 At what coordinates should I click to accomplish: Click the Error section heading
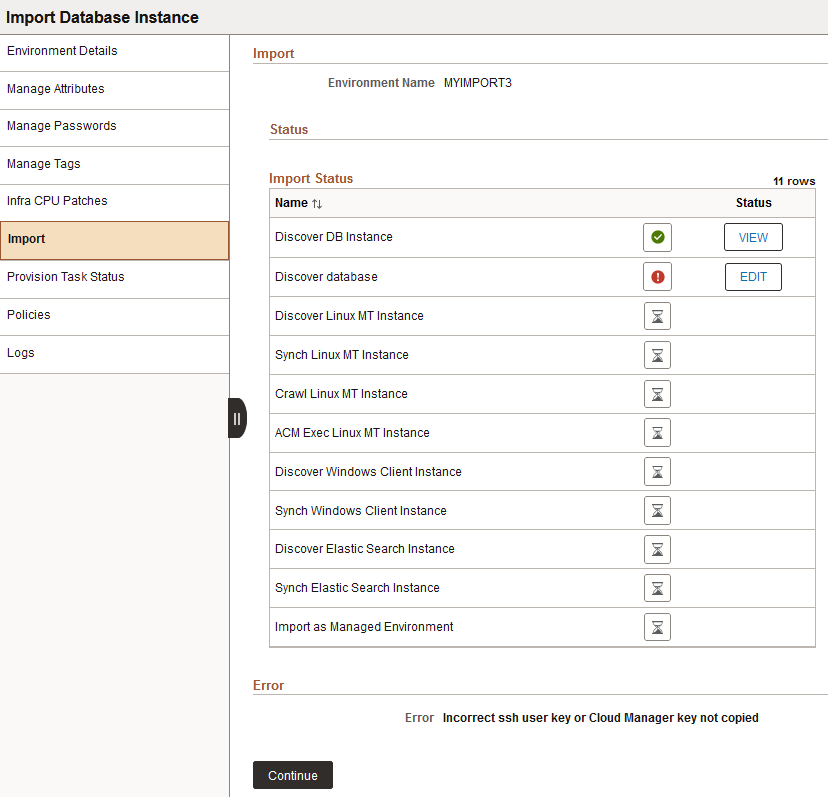[x=268, y=686]
